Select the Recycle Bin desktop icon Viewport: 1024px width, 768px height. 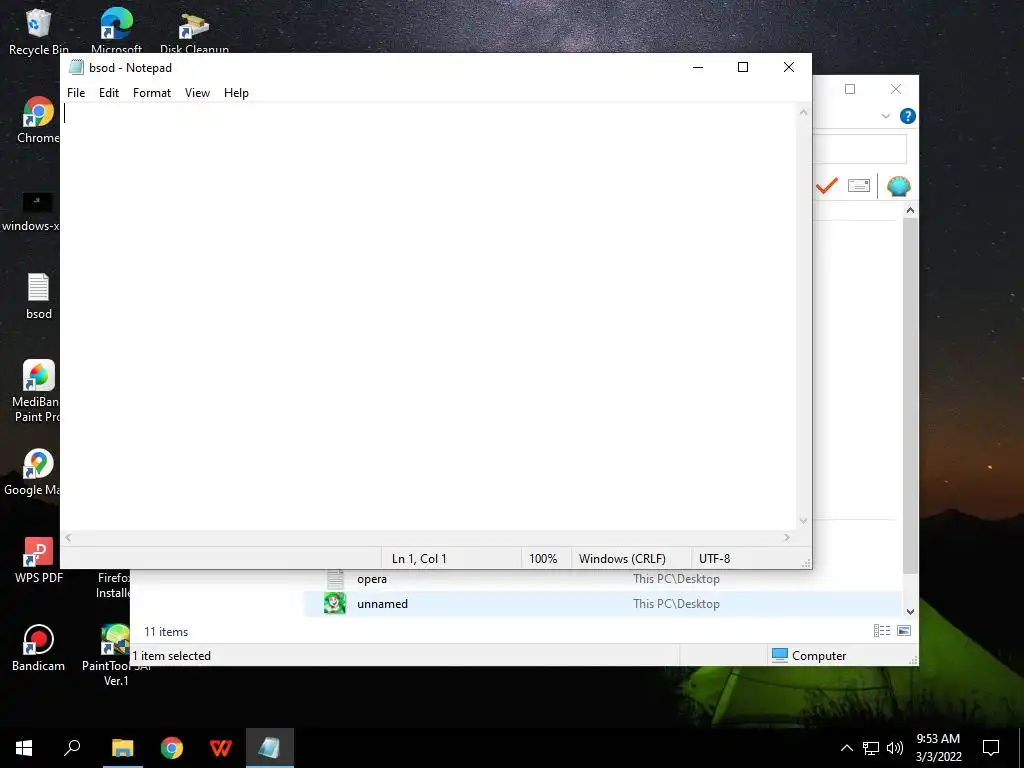[x=39, y=31]
